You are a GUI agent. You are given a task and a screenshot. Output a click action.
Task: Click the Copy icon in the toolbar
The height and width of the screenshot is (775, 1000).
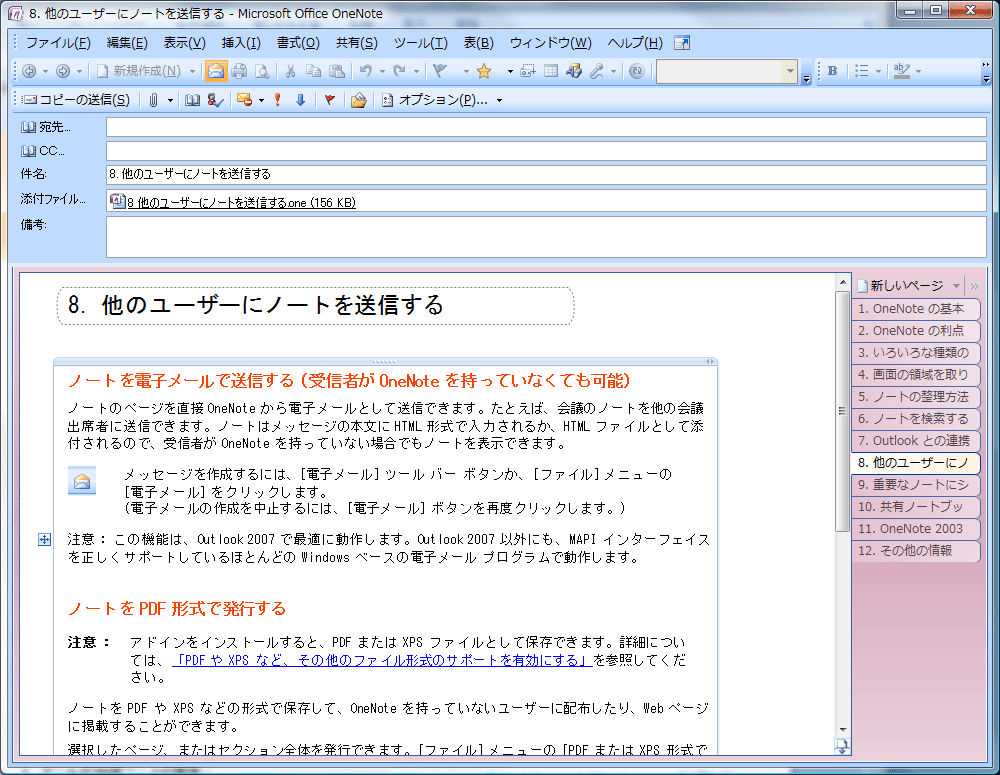tap(313, 71)
